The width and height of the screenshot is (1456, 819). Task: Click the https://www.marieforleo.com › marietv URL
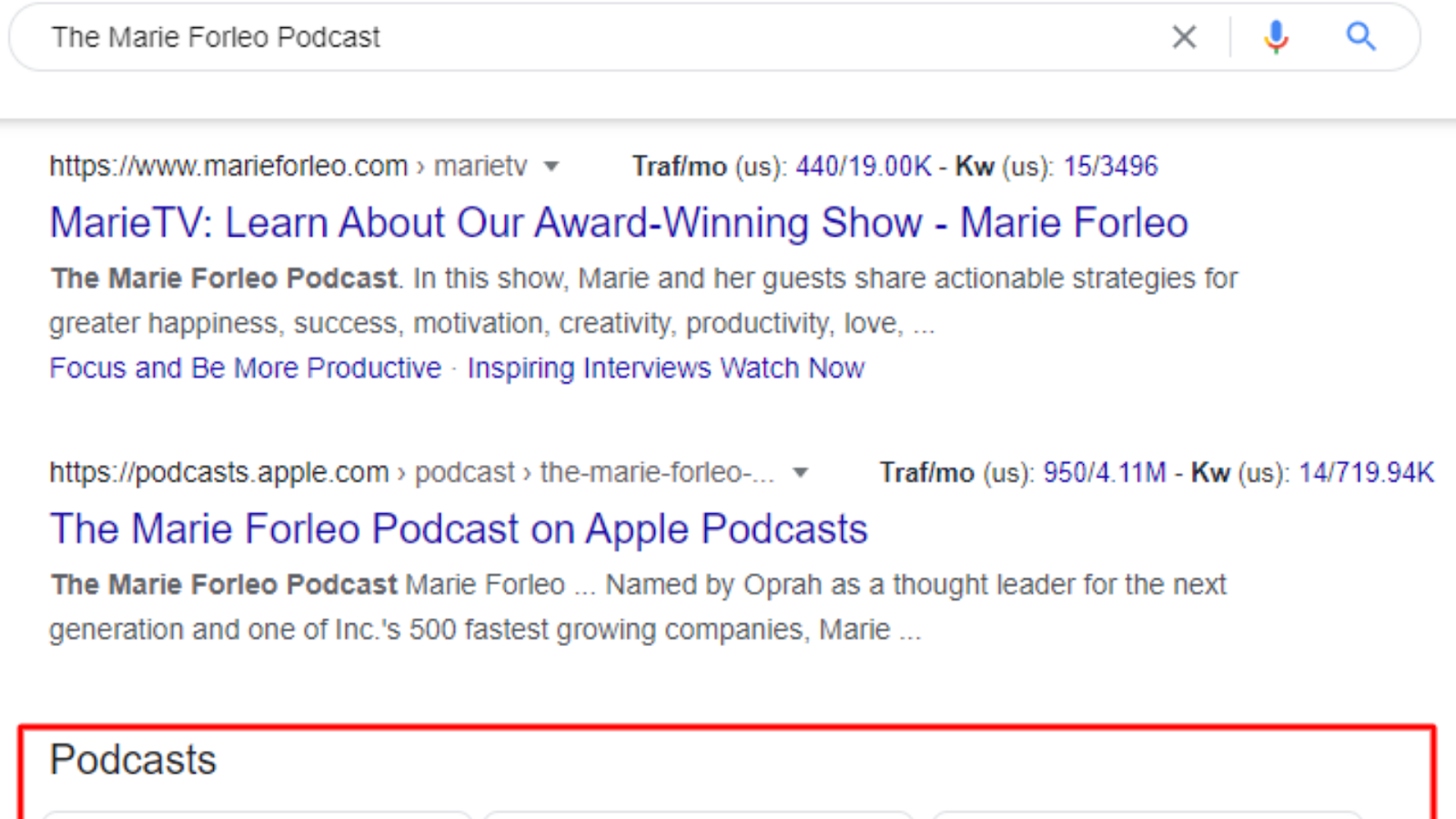288,167
